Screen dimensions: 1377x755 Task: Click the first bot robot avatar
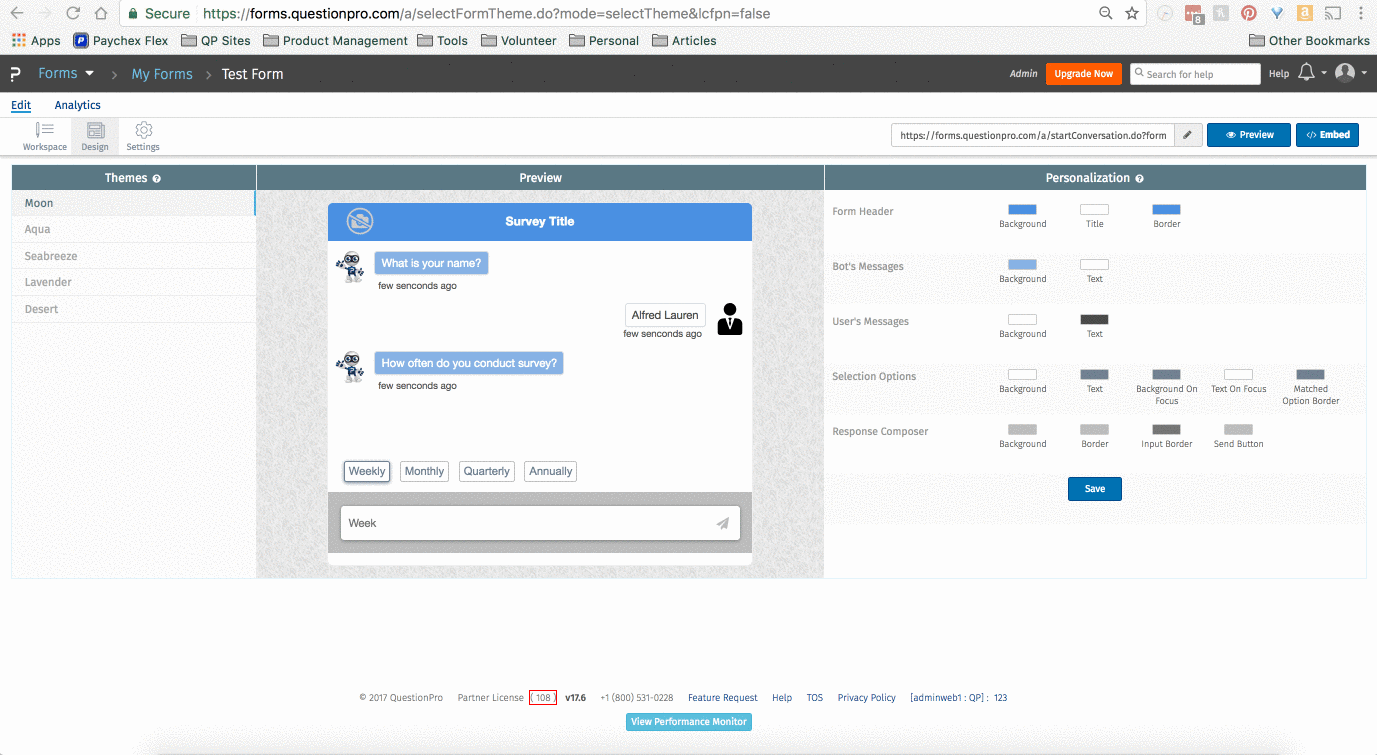(350, 266)
